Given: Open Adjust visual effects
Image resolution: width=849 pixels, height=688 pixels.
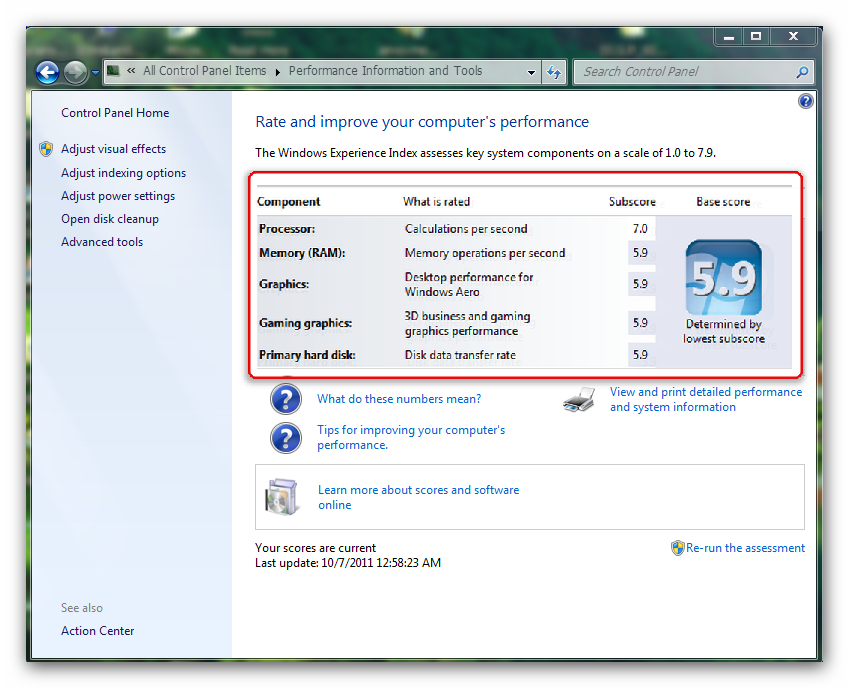Looking at the screenshot, I should pos(113,149).
